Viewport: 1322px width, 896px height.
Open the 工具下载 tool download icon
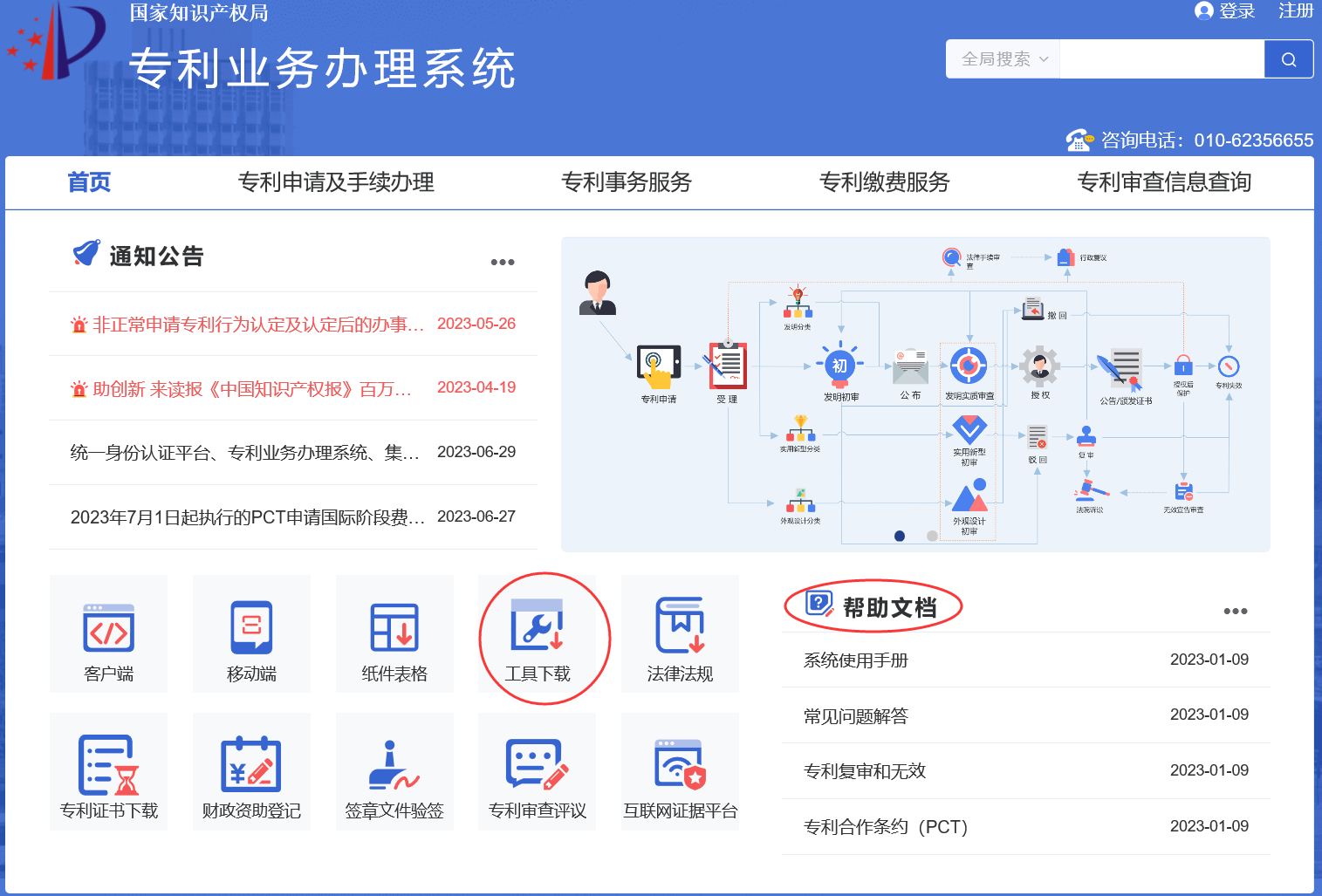coord(538,633)
